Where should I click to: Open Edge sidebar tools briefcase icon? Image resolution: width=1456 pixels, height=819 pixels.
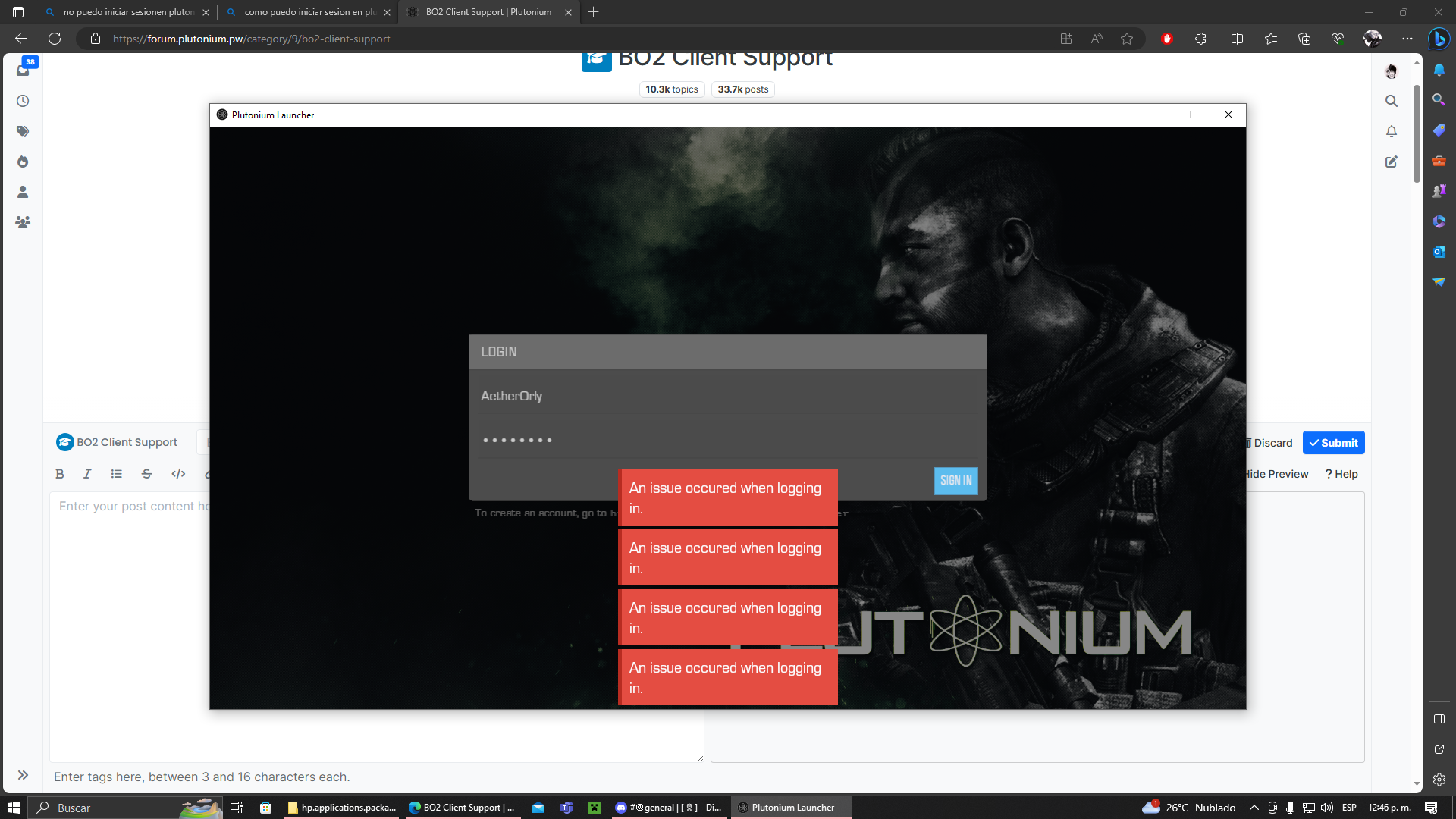[x=1439, y=161]
